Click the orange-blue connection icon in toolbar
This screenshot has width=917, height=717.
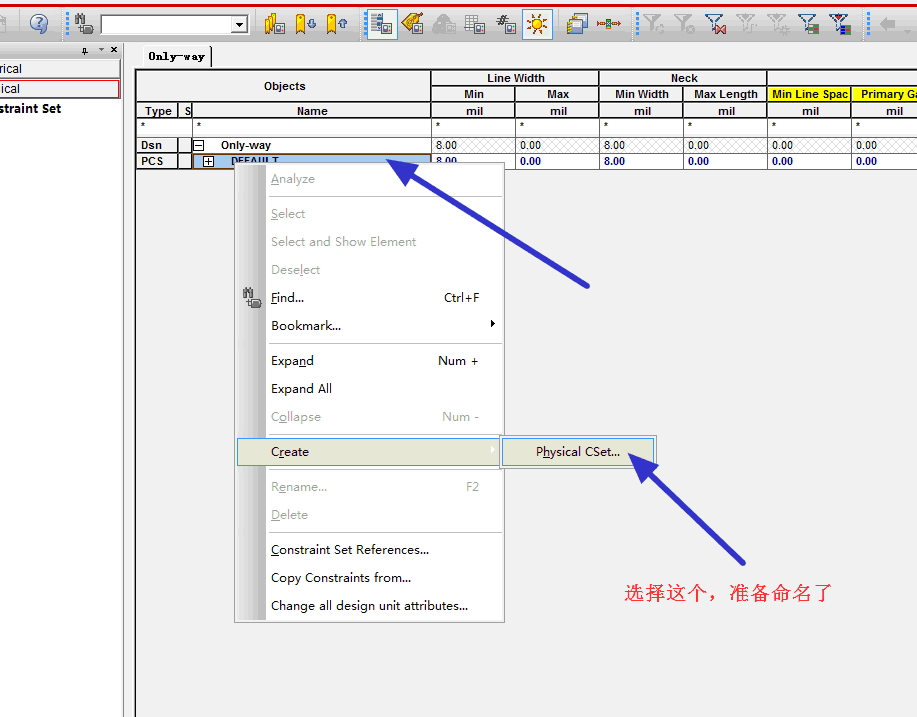click(x=608, y=24)
